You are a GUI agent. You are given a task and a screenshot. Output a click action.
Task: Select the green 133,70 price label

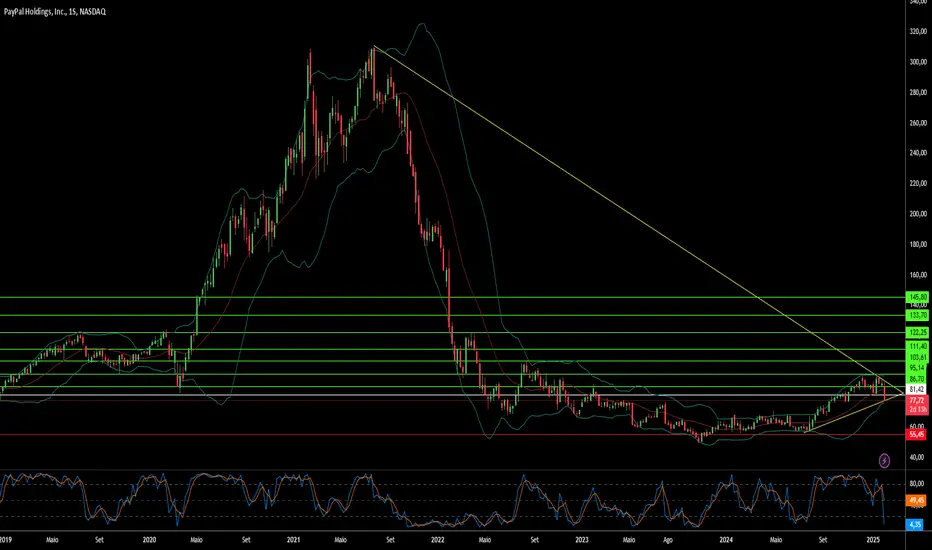pyautogui.click(x=918, y=315)
